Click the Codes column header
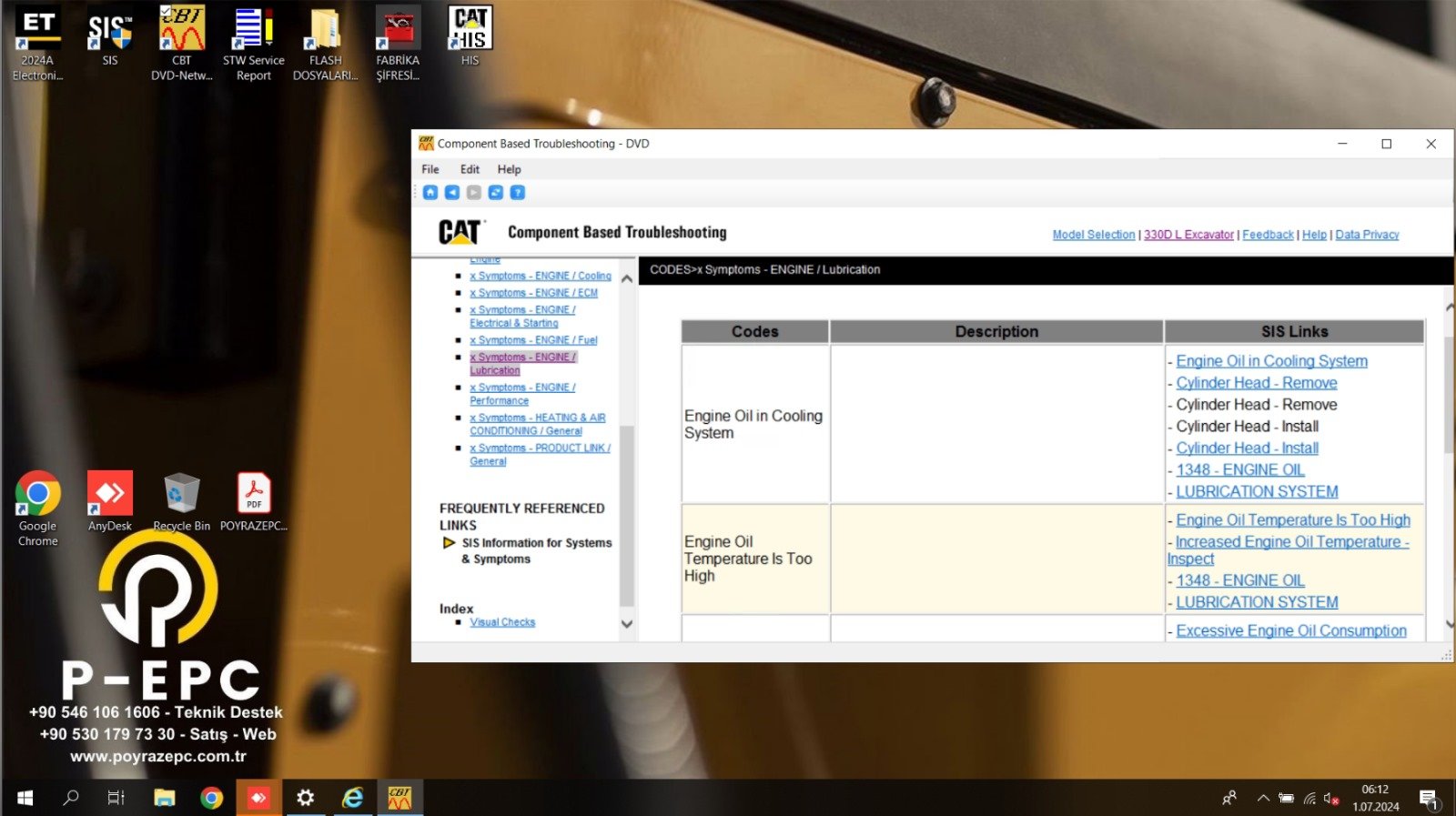 (754, 332)
